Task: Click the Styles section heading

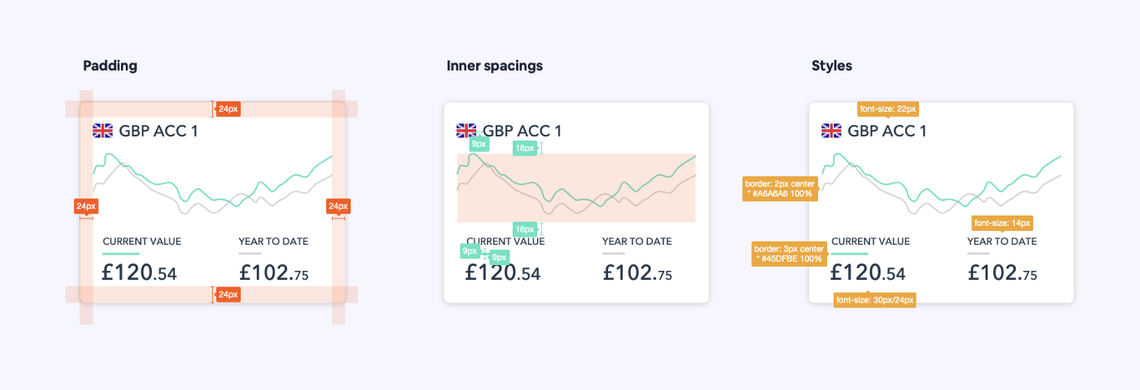Action: (x=832, y=66)
